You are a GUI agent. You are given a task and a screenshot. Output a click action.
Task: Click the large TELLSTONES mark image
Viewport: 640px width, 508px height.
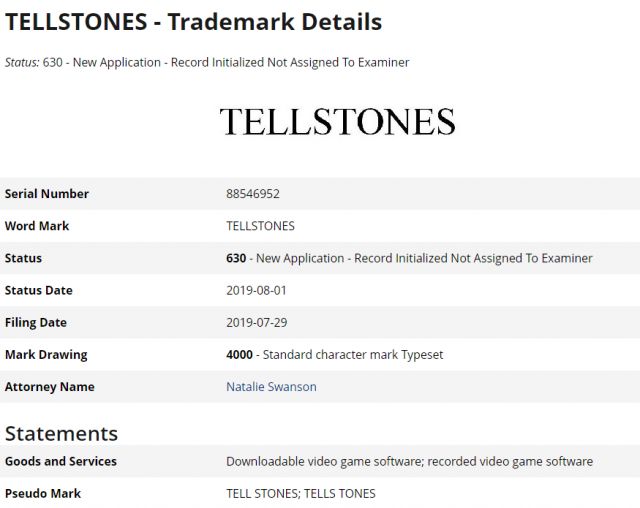tap(338, 122)
